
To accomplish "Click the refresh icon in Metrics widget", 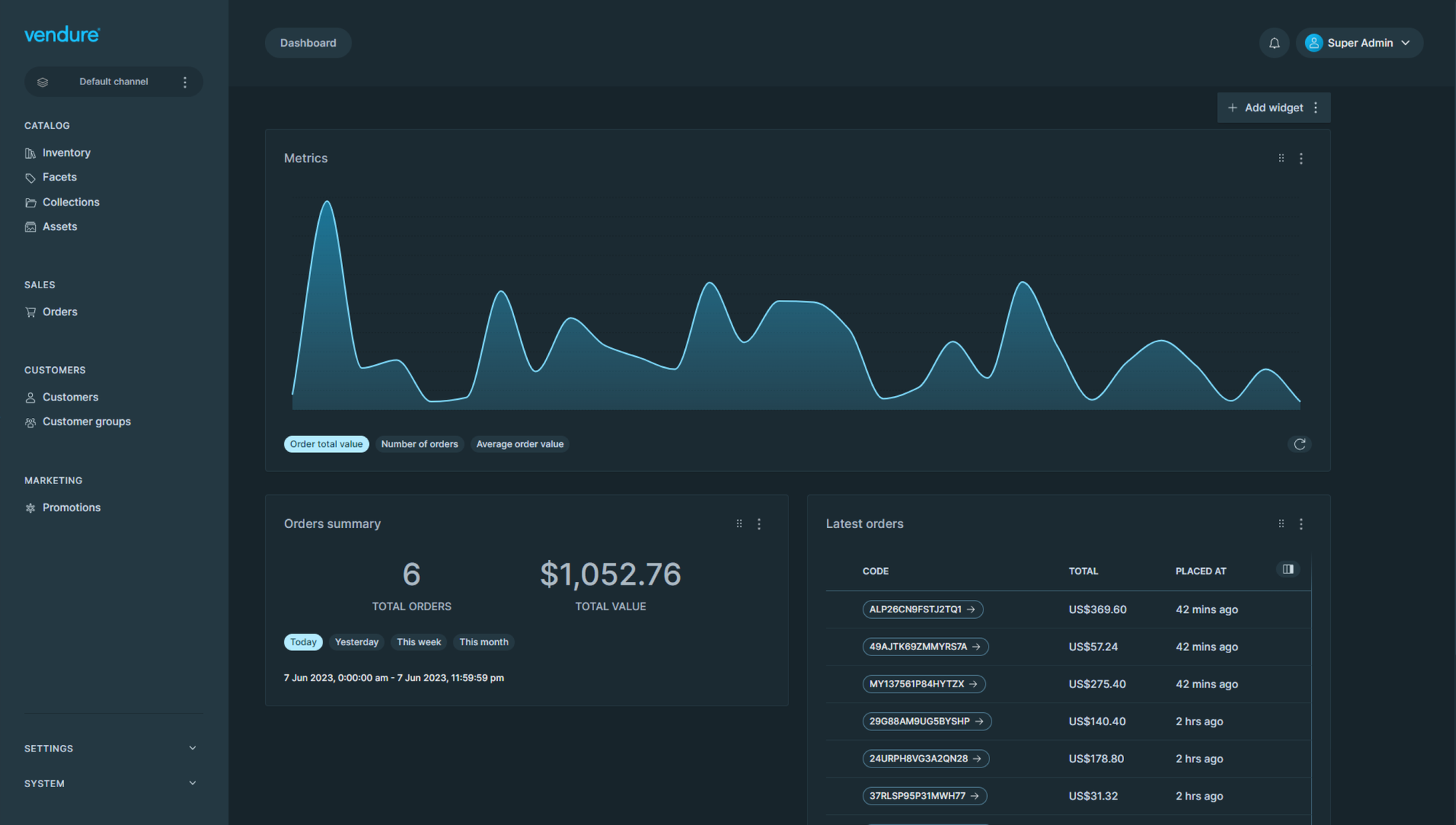I will click(1299, 444).
